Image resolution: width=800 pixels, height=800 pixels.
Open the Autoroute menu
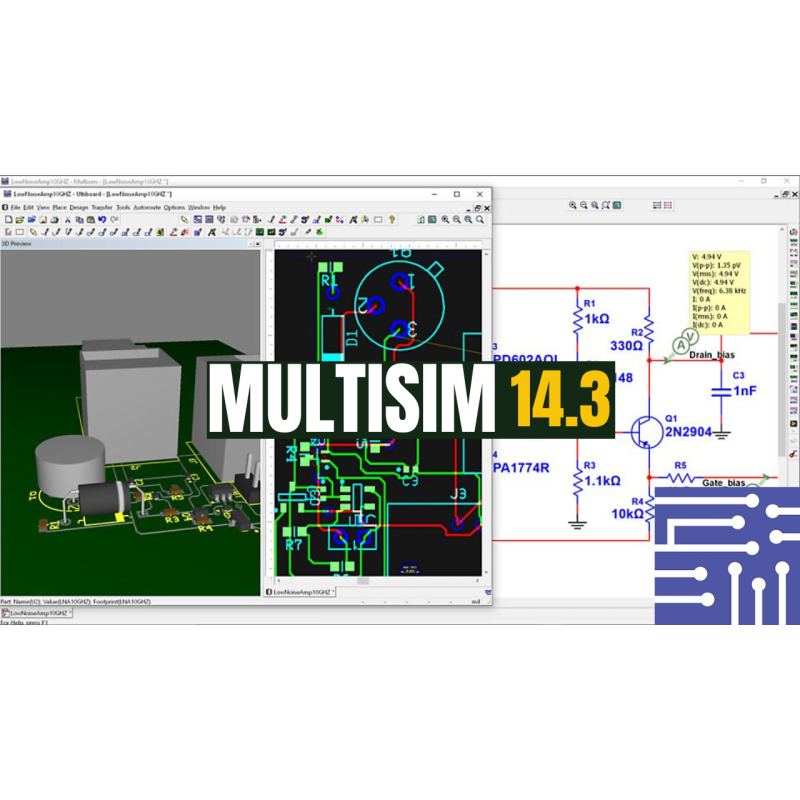[146, 207]
